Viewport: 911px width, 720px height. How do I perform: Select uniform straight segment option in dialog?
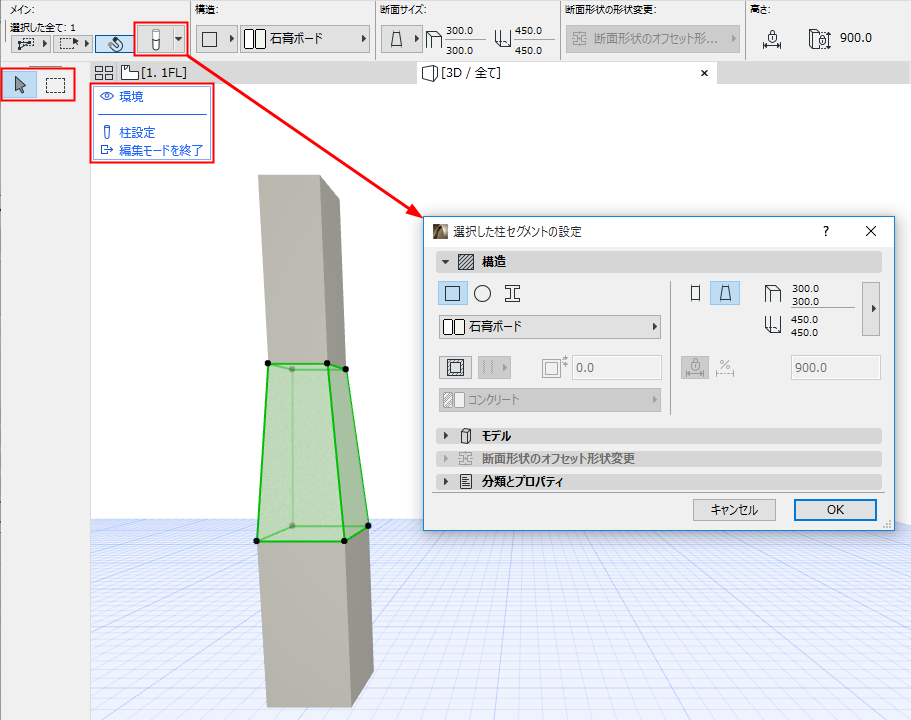pos(695,293)
